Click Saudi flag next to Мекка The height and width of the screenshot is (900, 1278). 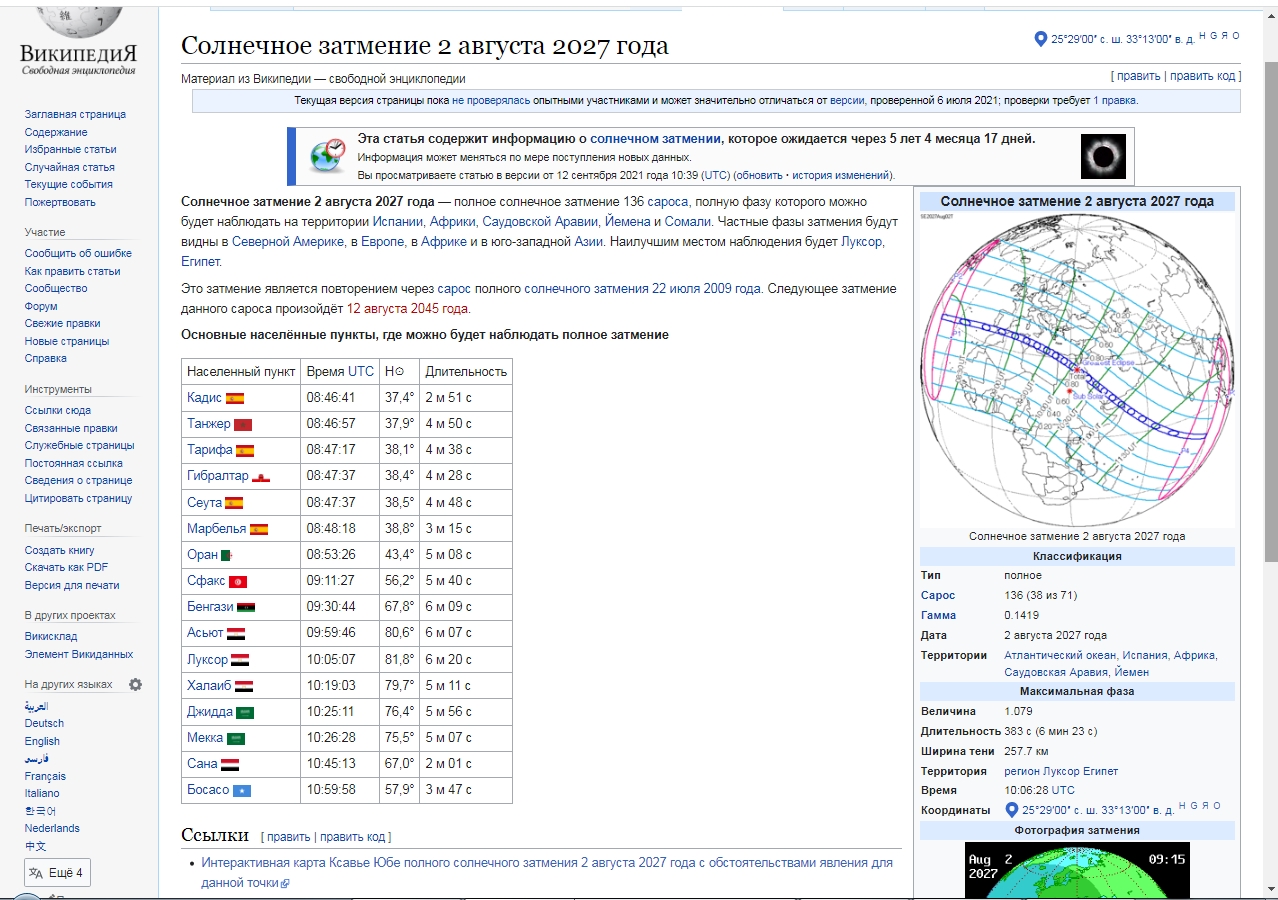coord(236,738)
